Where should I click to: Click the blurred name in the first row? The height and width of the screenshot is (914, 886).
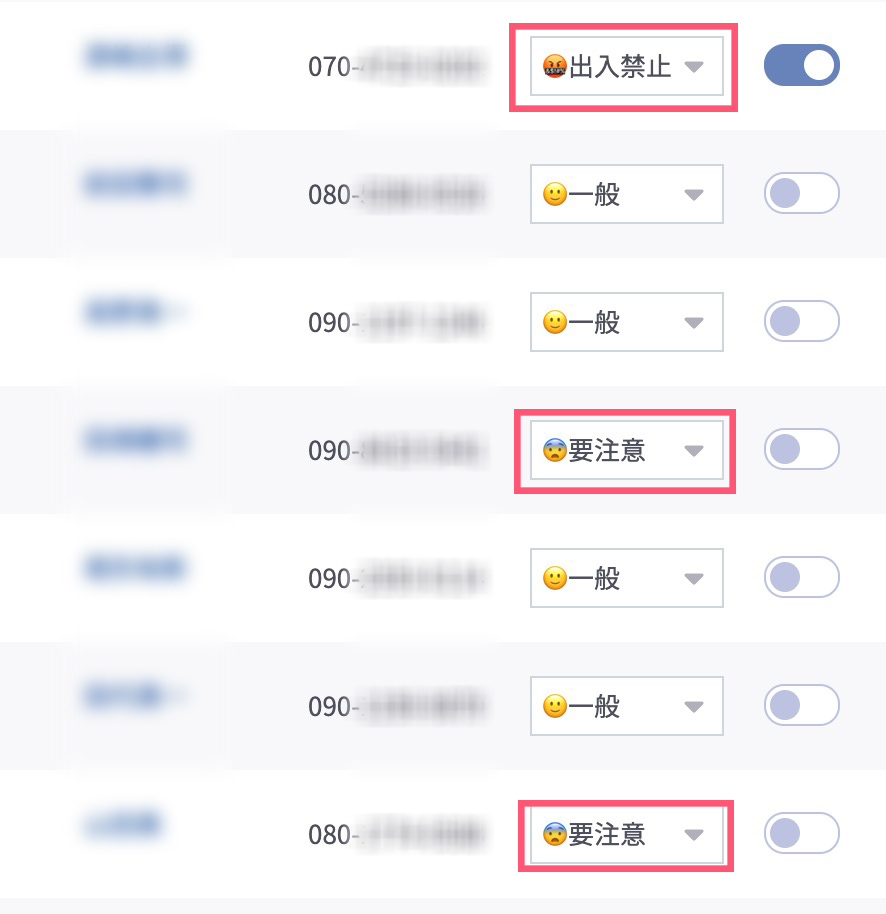135,56
